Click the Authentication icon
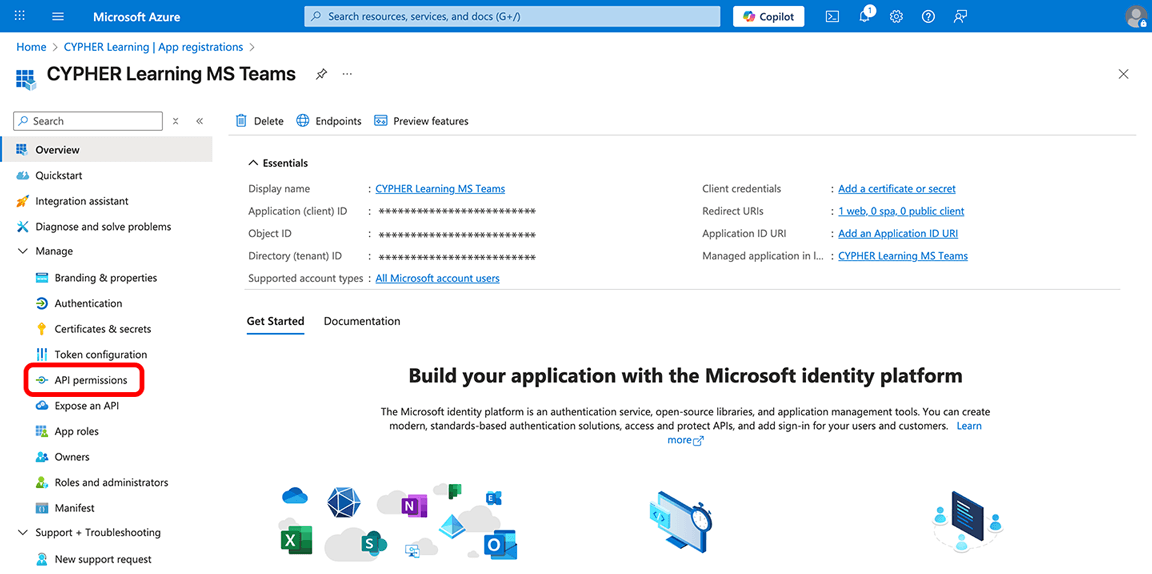The width and height of the screenshot is (1152, 574). [x=42, y=304]
